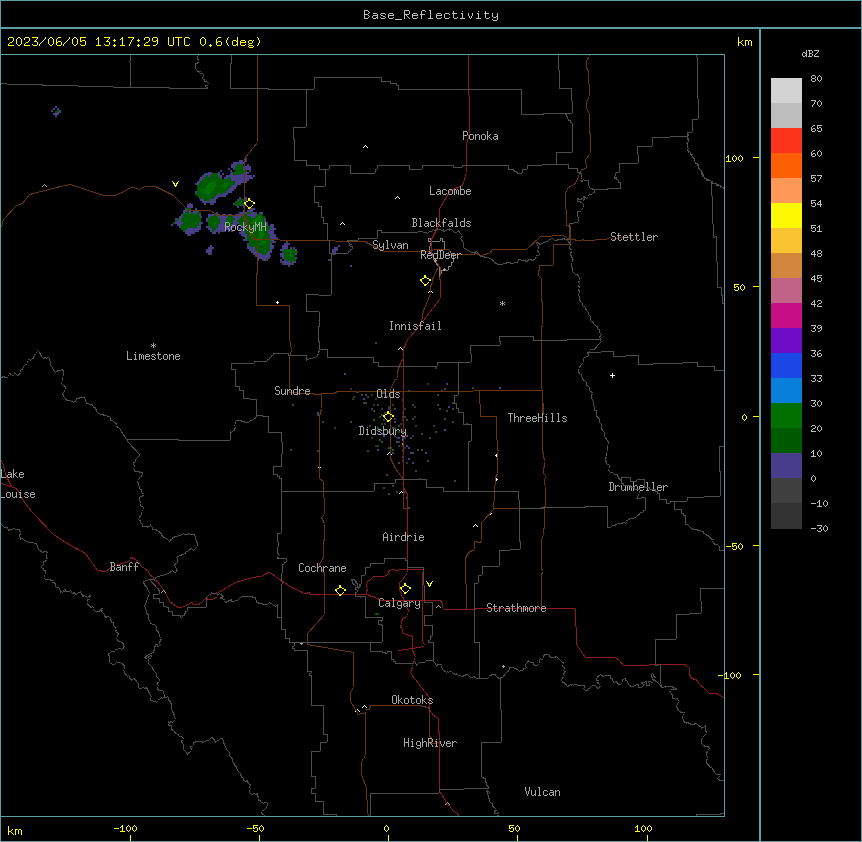Click the Cochrane label

click(x=322, y=568)
